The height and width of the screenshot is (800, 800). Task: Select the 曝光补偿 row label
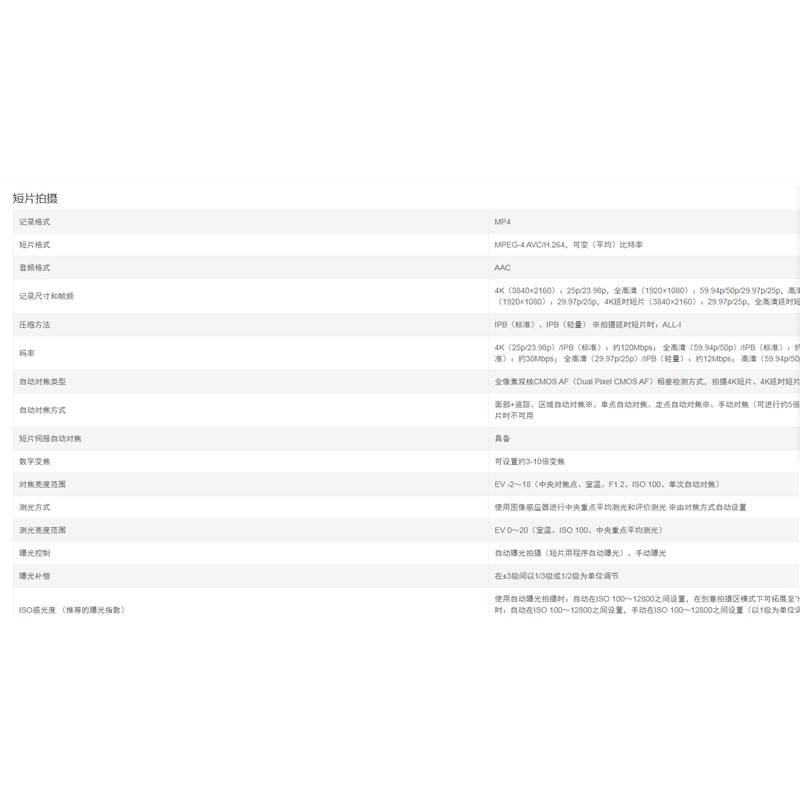[34, 576]
